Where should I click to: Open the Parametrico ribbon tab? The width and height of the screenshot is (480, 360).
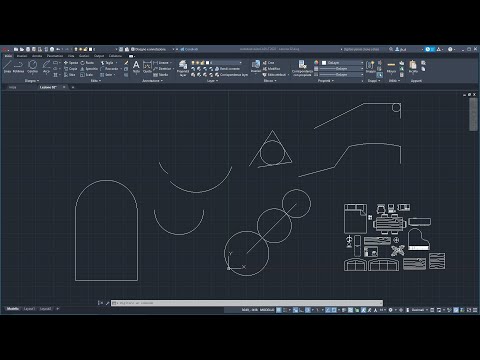pyautogui.click(x=55, y=56)
